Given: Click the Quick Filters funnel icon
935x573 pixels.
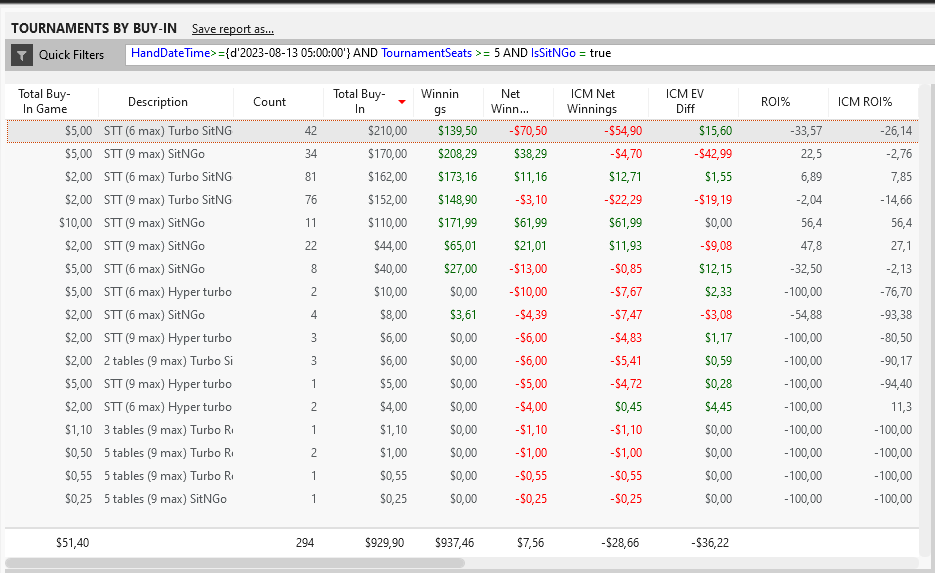Looking at the screenshot, I should pos(21,55).
